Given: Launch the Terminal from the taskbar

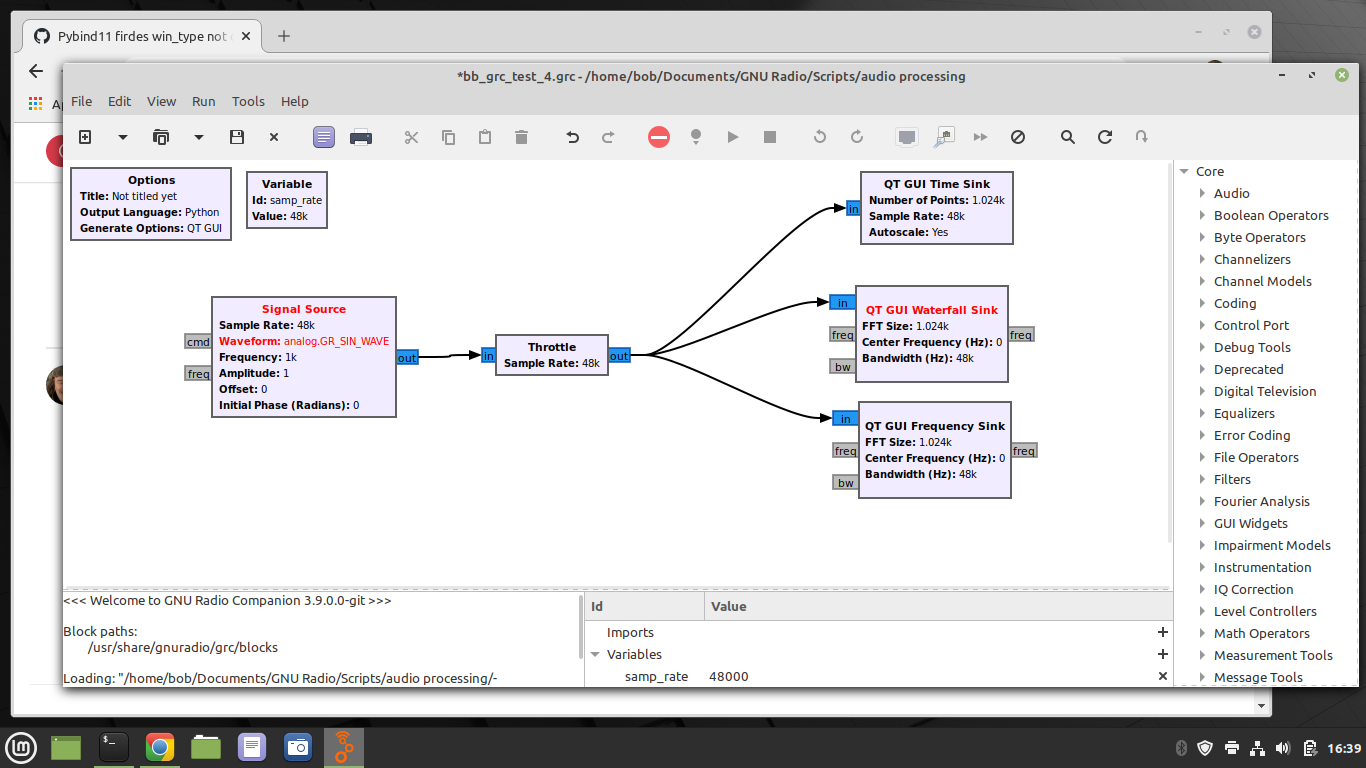Looking at the screenshot, I should tap(114, 747).
